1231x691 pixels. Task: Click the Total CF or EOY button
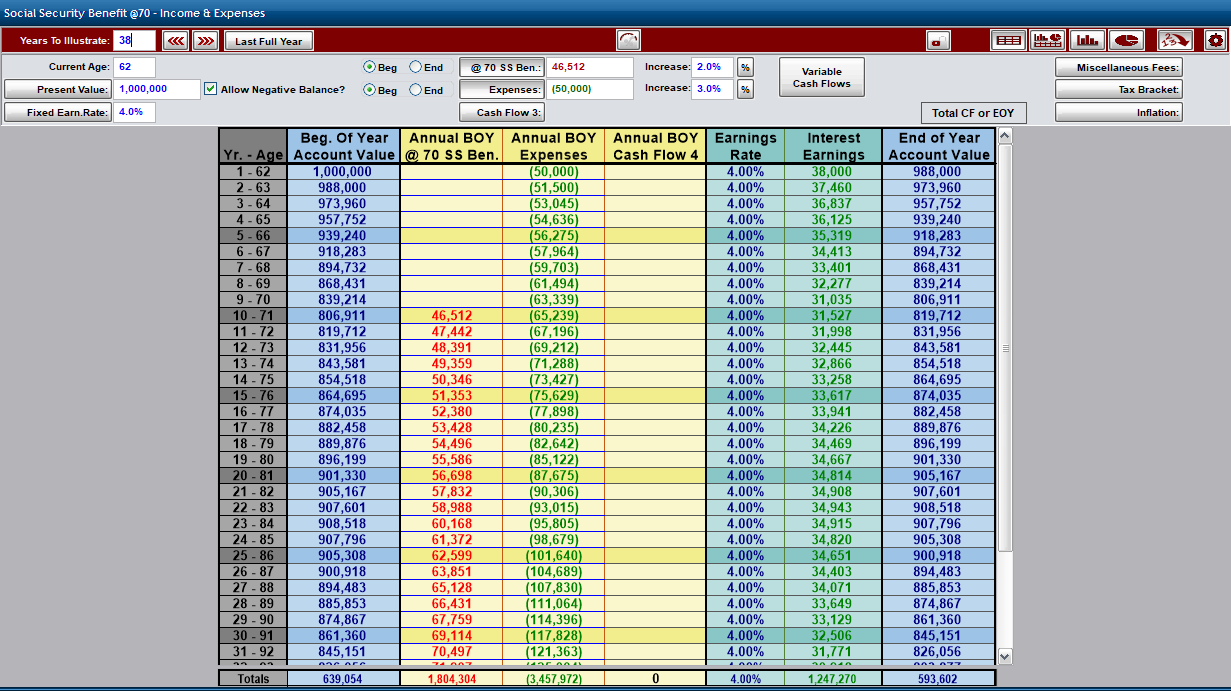coord(973,112)
